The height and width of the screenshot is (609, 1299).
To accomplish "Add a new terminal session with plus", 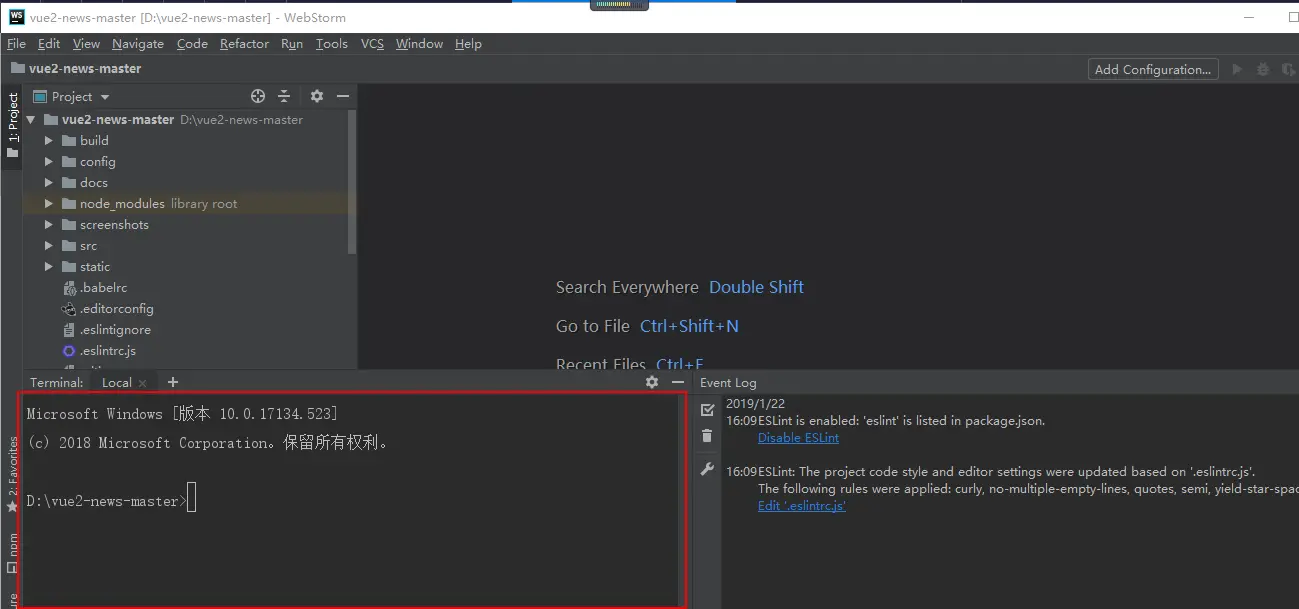I will tap(173, 382).
